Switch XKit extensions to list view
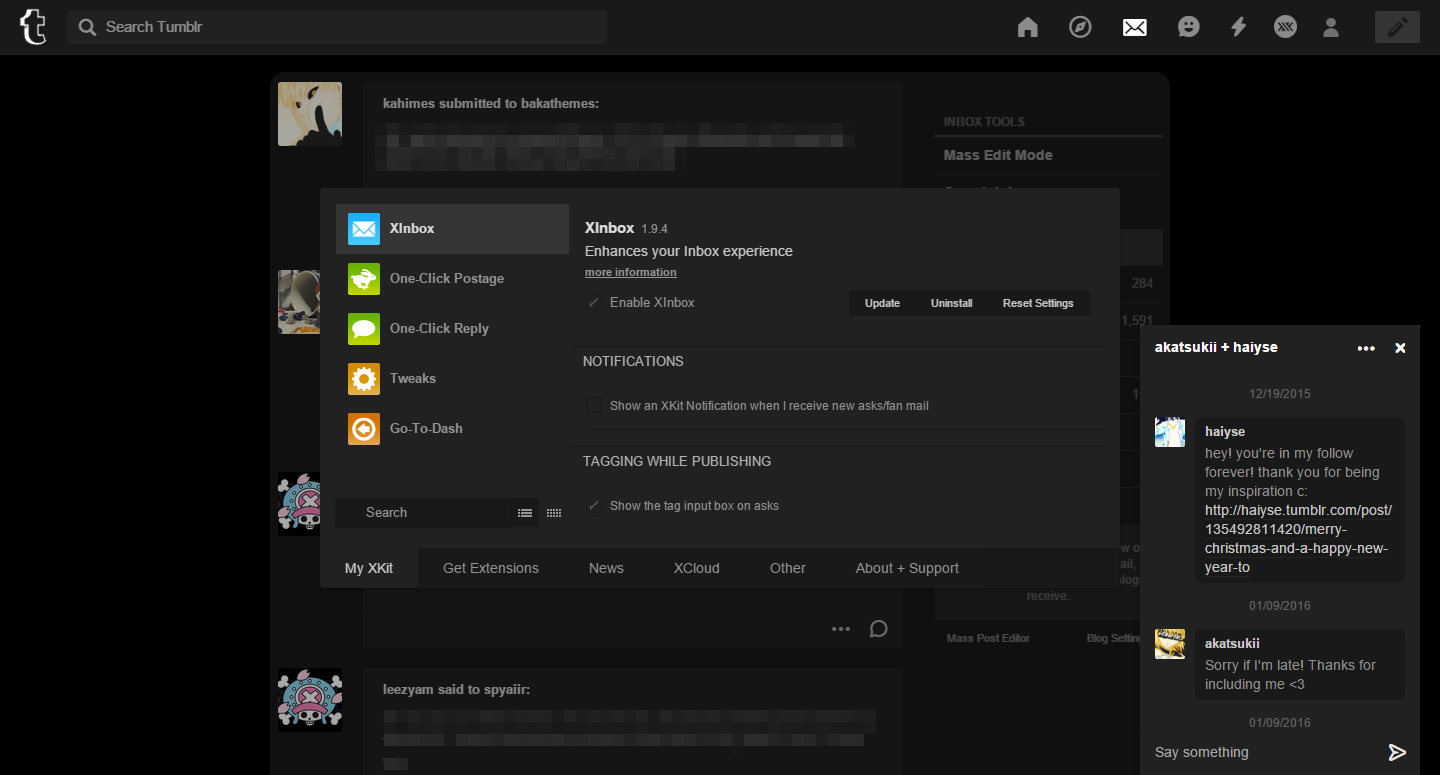 (x=525, y=513)
